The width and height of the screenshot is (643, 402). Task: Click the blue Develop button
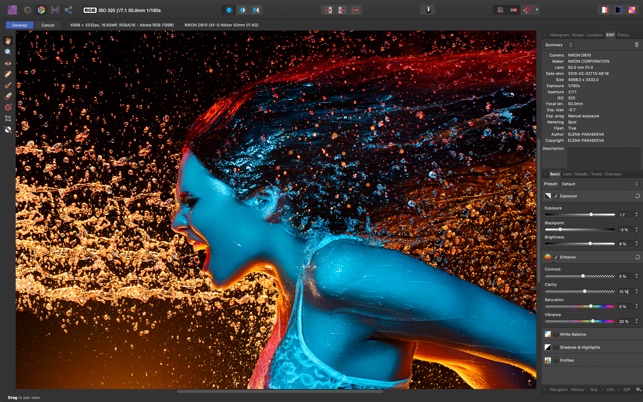point(19,25)
